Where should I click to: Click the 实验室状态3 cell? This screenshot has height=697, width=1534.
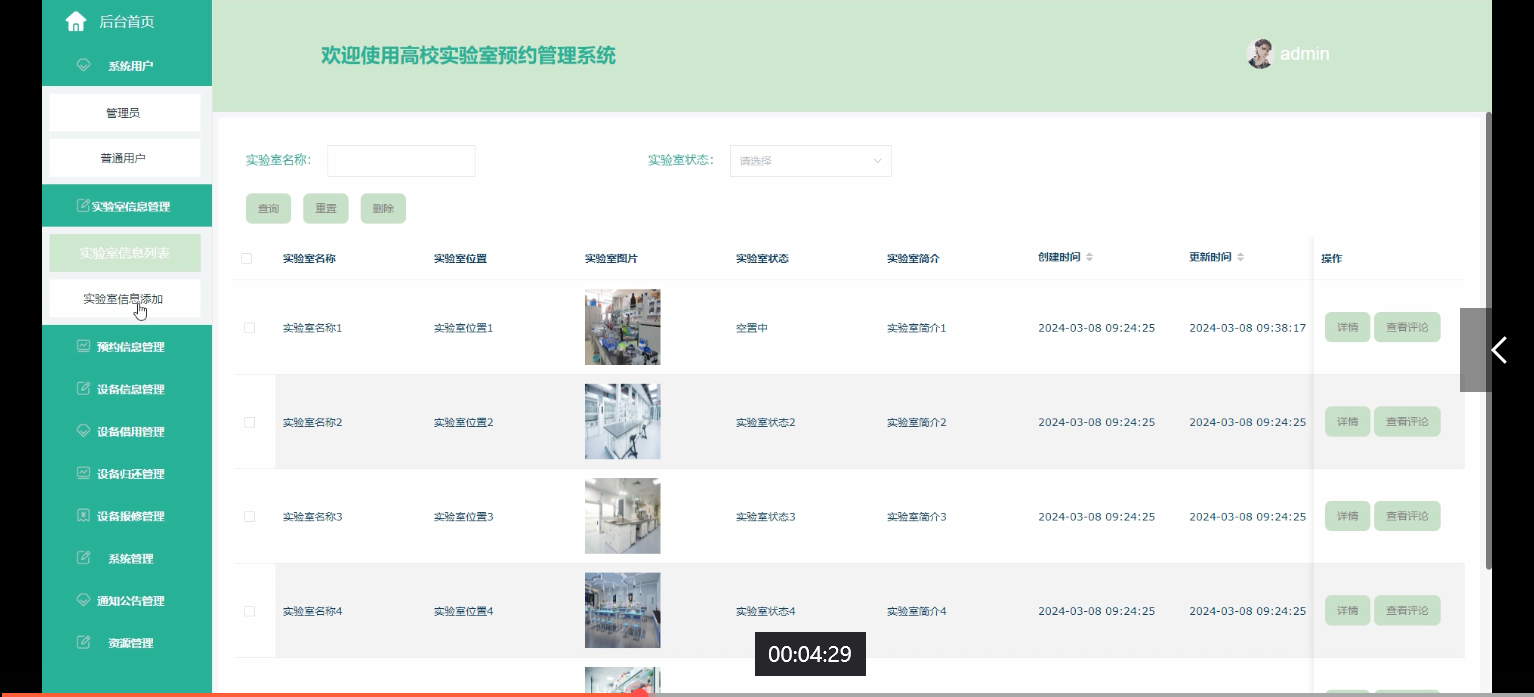(765, 517)
